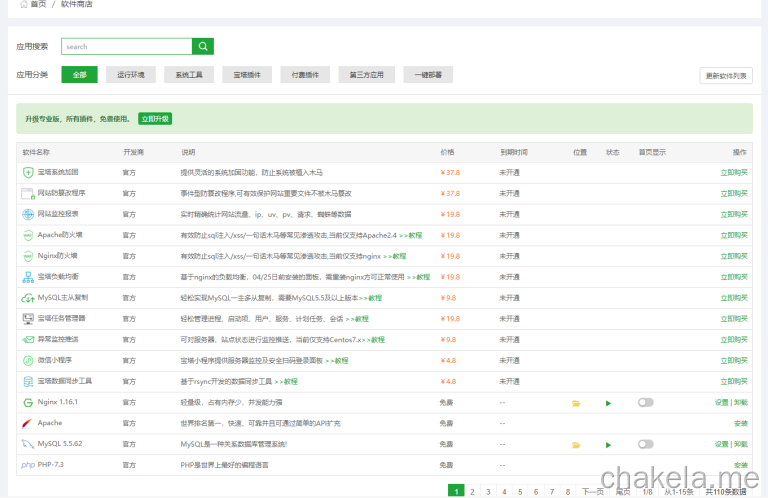Select the 运行环境 category tab
Viewport: 768px width, 498px height.
(131, 75)
